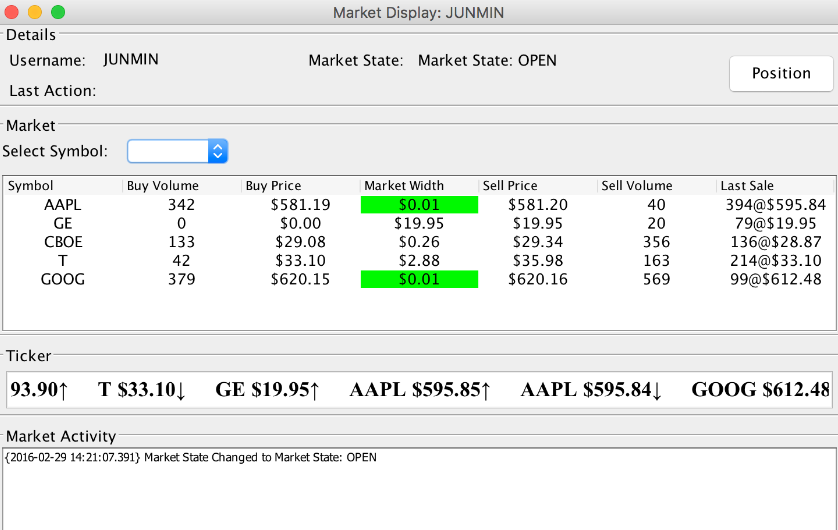Click T market width $2.88
This screenshot has width=838, height=530.
pyautogui.click(x=419, y=261)
